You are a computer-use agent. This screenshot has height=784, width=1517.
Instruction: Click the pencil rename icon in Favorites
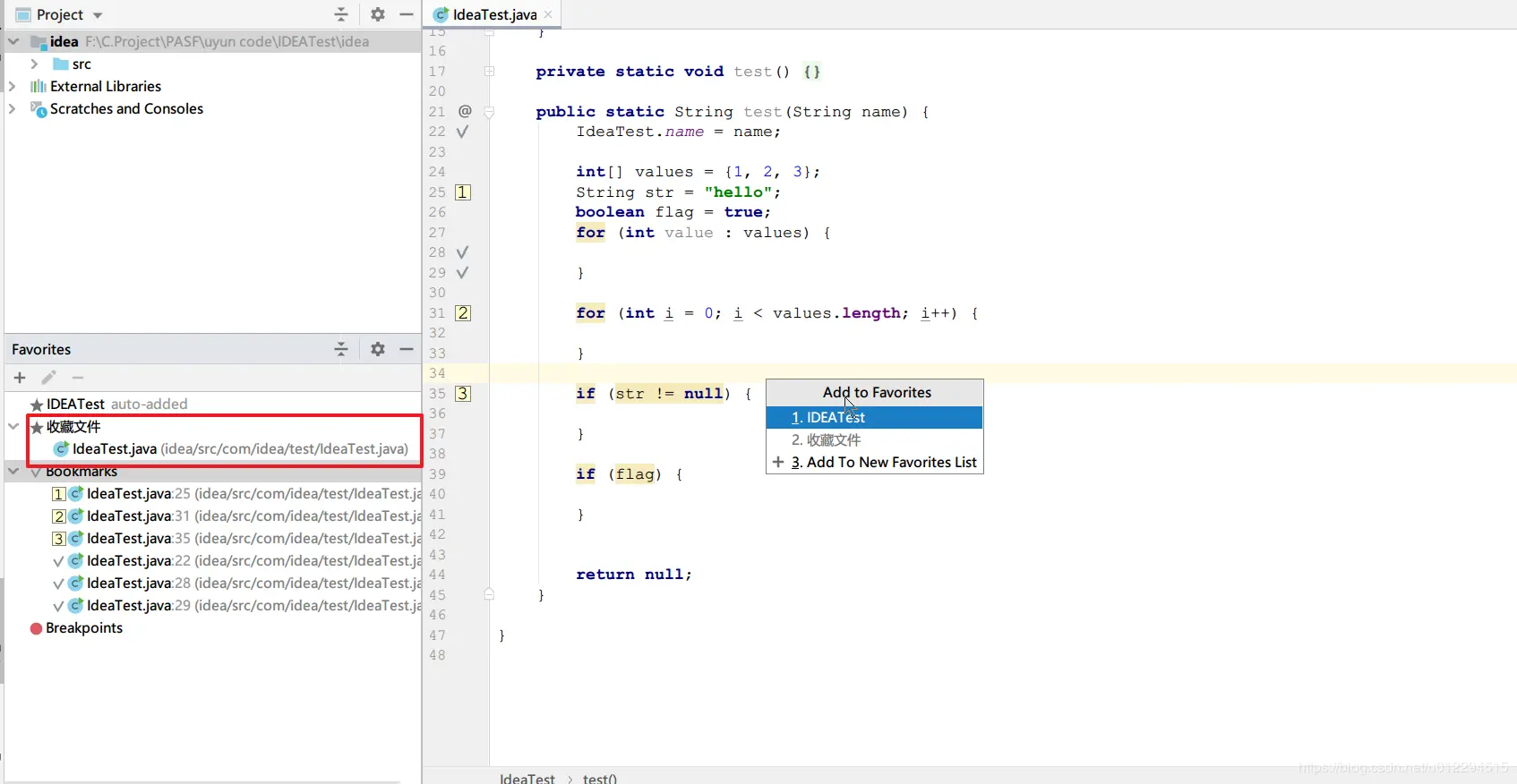click(48, 378)
